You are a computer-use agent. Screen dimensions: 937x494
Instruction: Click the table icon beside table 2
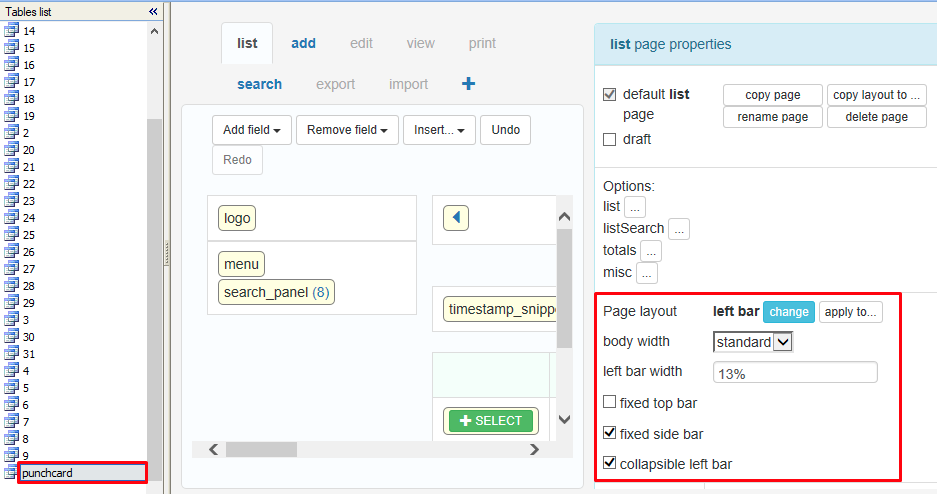12,132
